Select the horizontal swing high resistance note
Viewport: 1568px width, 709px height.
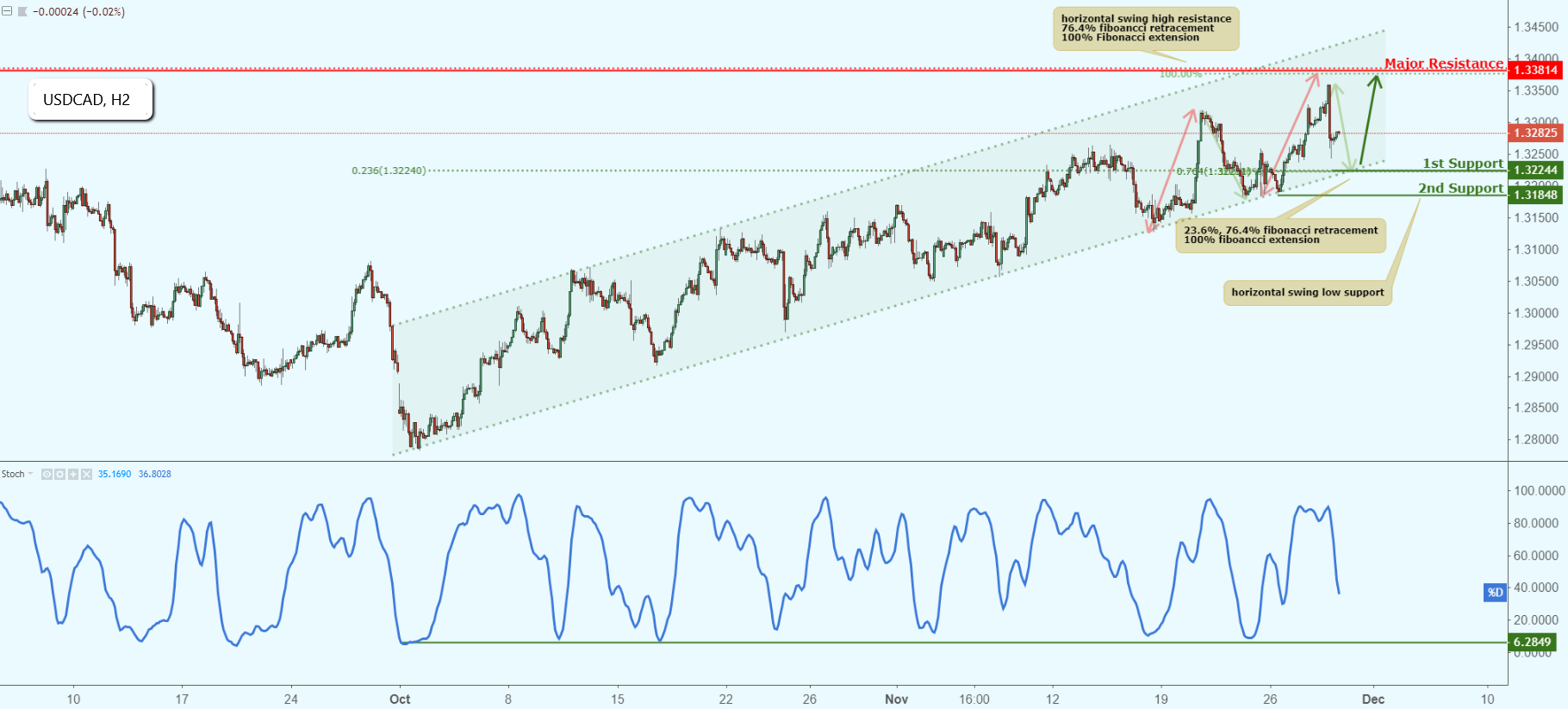point(1146,28)
